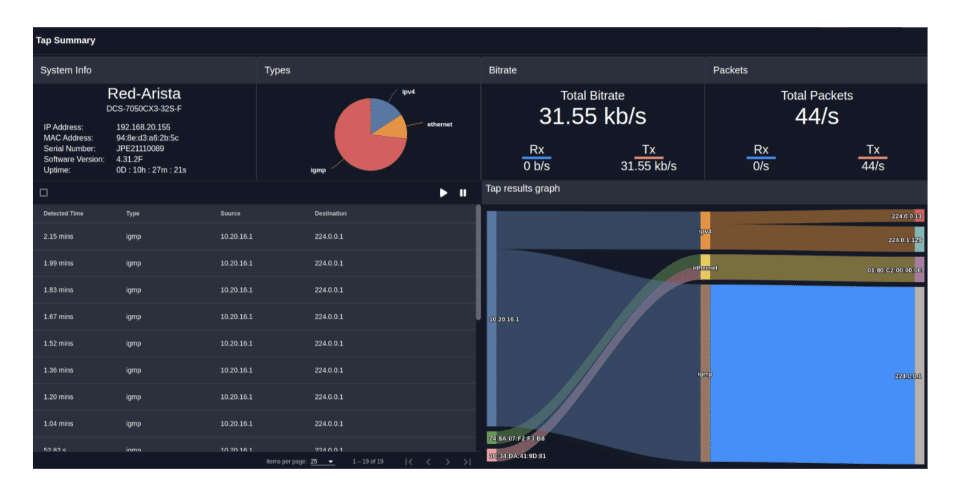Click the igmp node in Sankey graph
Viewport: 960px width, 496px height.
click(705, 374)
